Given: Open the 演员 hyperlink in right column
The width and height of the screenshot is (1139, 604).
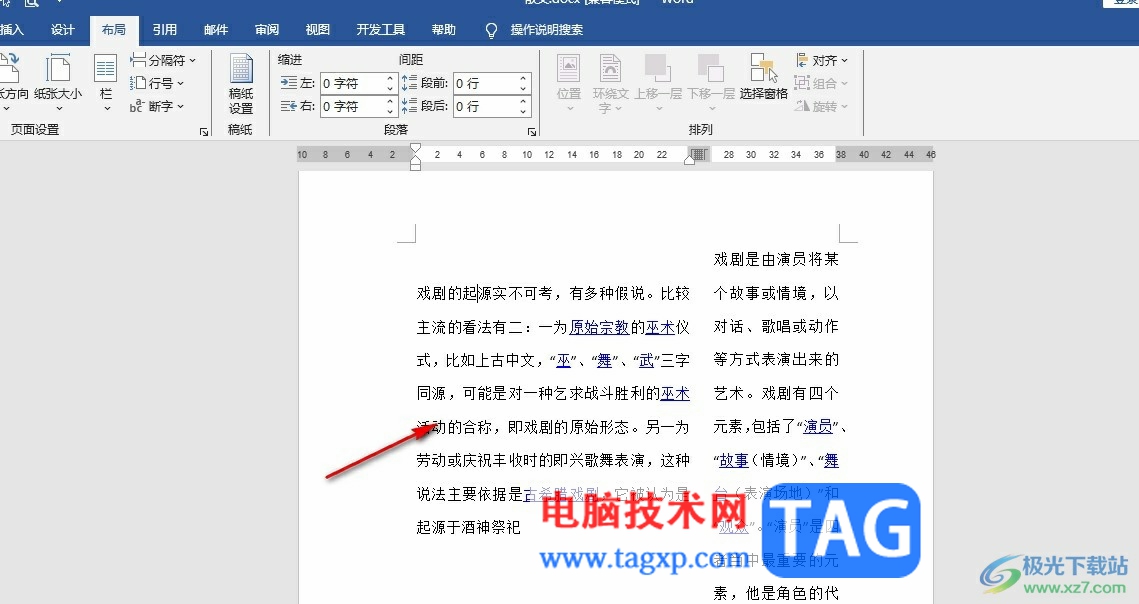Looking at the screenshot, I should point(818,427).
